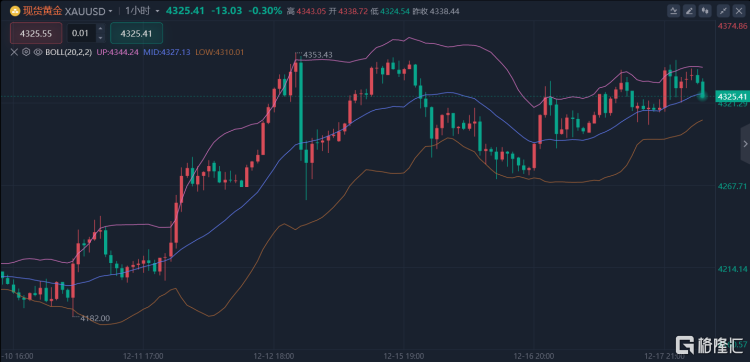
Task: Click the 昨收 4338.44 previous close
Action: tap(436, 11)
